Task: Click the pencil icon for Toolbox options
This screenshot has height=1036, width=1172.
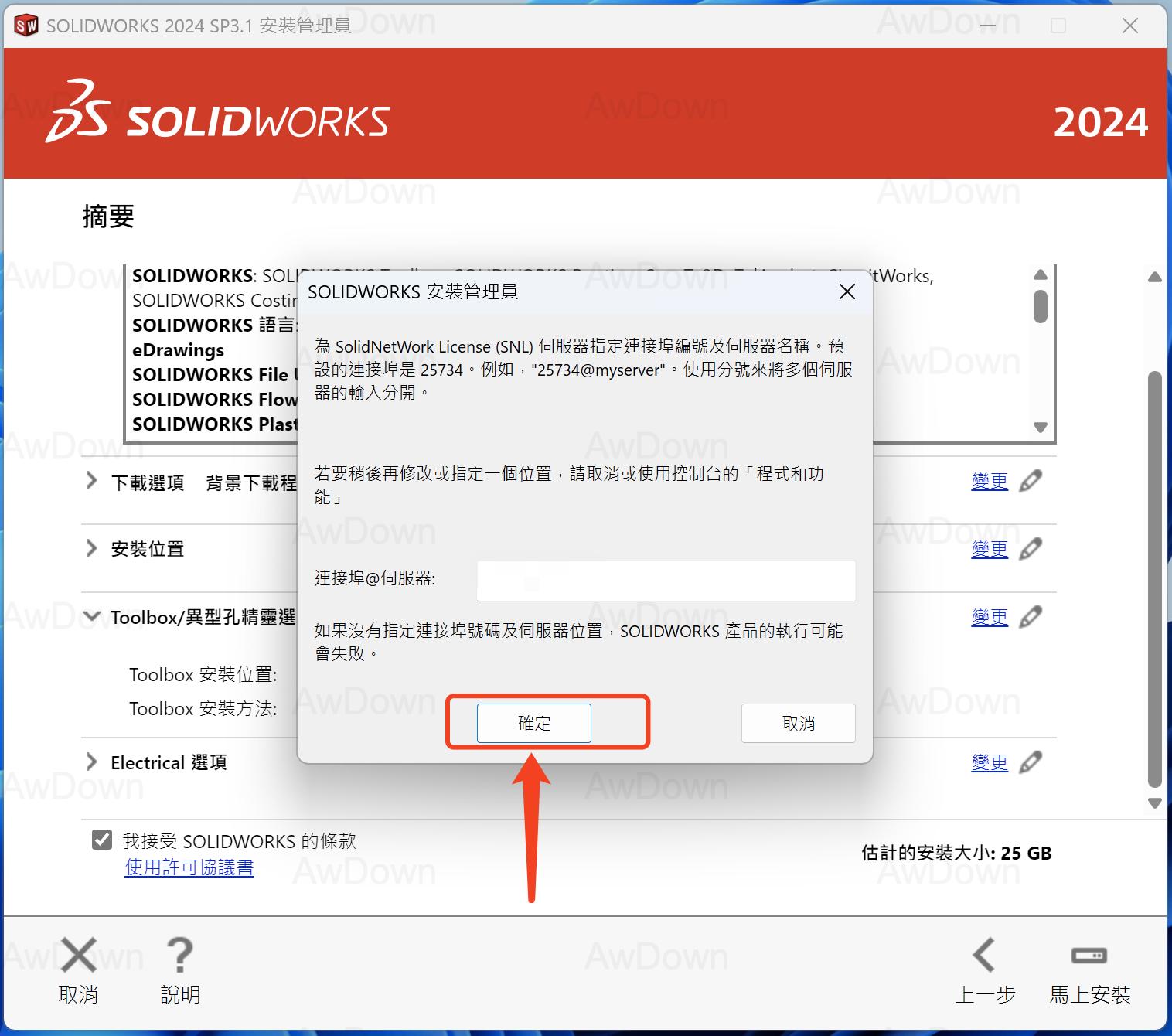Action: pos(1031,617)
